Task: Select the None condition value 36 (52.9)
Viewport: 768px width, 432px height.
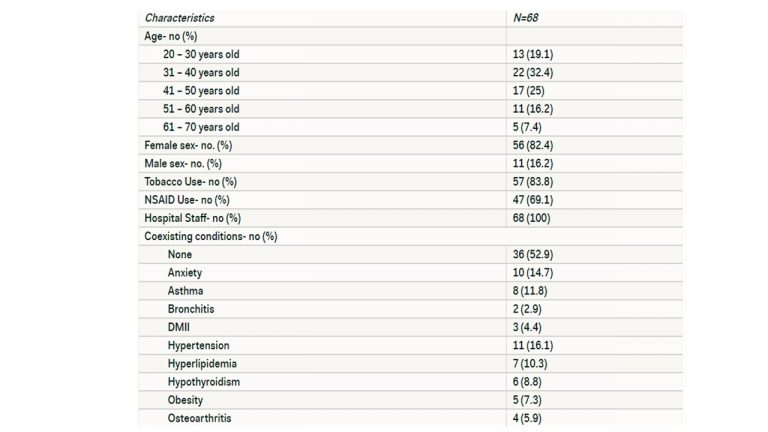Action: [x=533, y=255]
